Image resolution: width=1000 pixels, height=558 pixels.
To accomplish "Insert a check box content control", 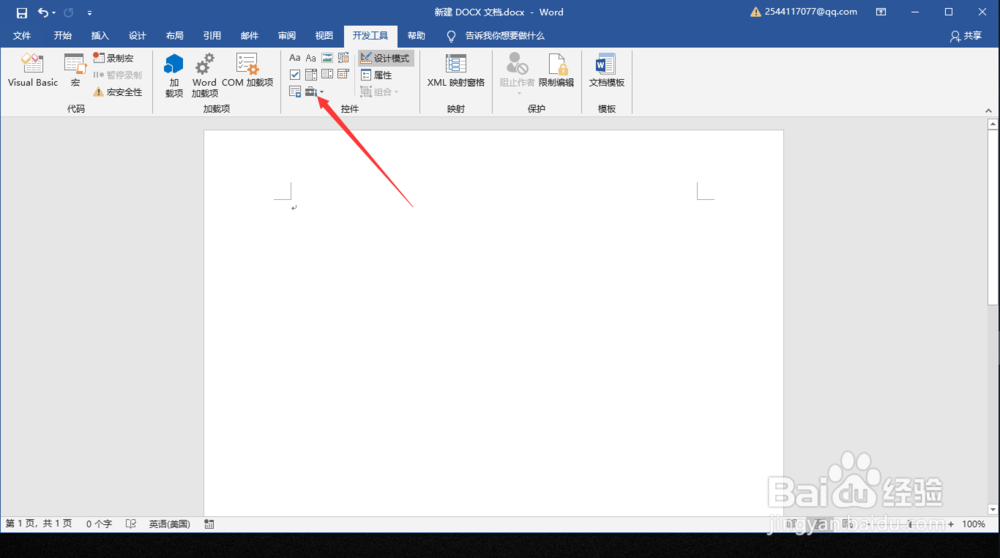I will click(x=295, y=75).
